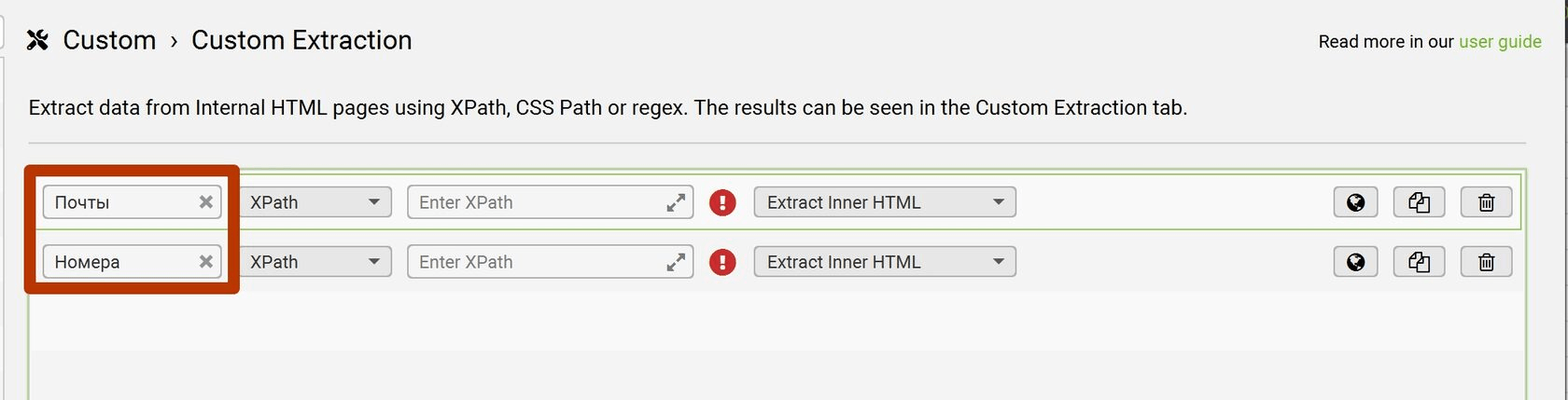Expand the XPath input in first row
Viewport: 1568px width, 400px height.
point(676,202)
